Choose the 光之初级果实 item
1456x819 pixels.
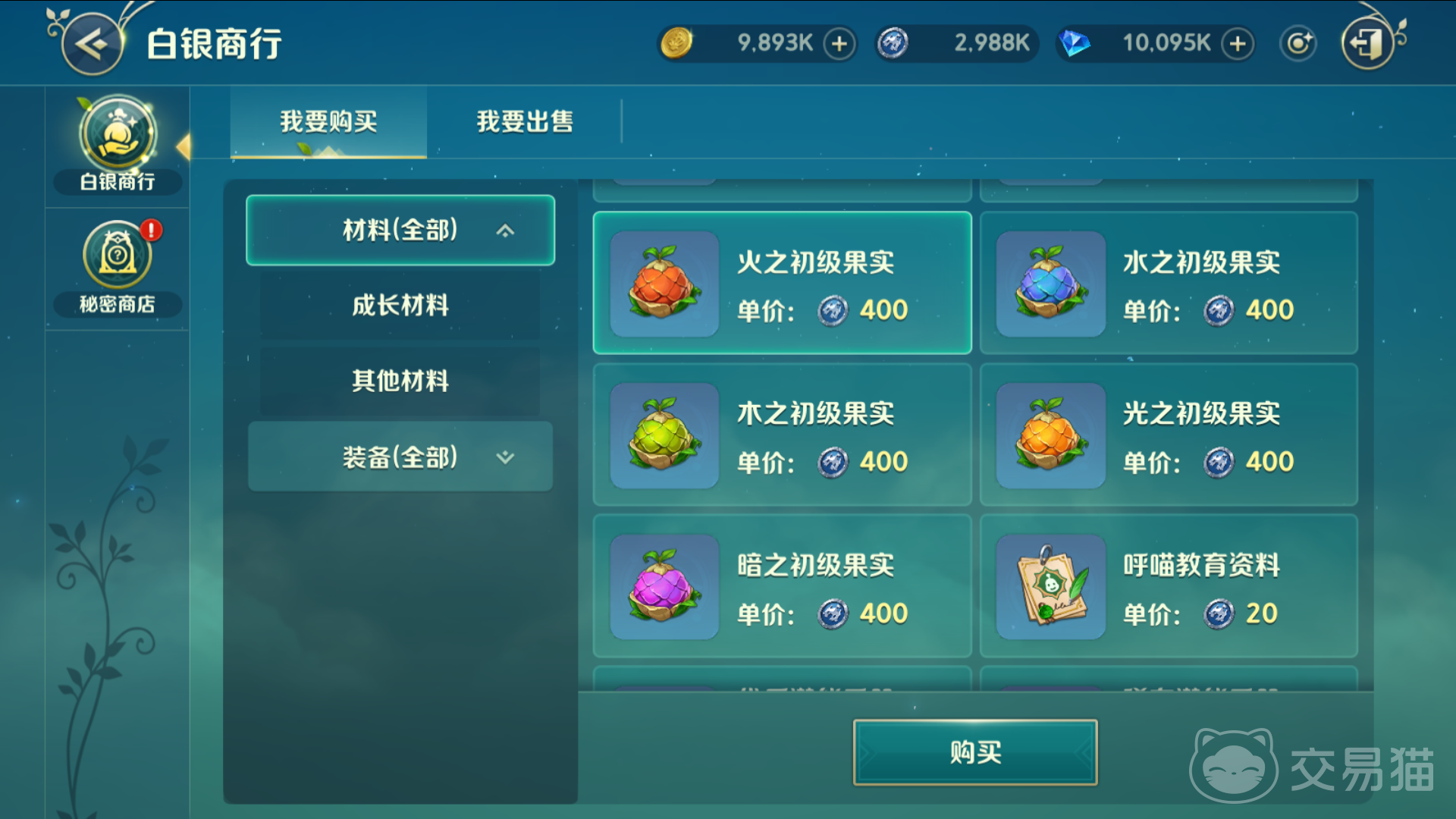(x=1169, y=435)
